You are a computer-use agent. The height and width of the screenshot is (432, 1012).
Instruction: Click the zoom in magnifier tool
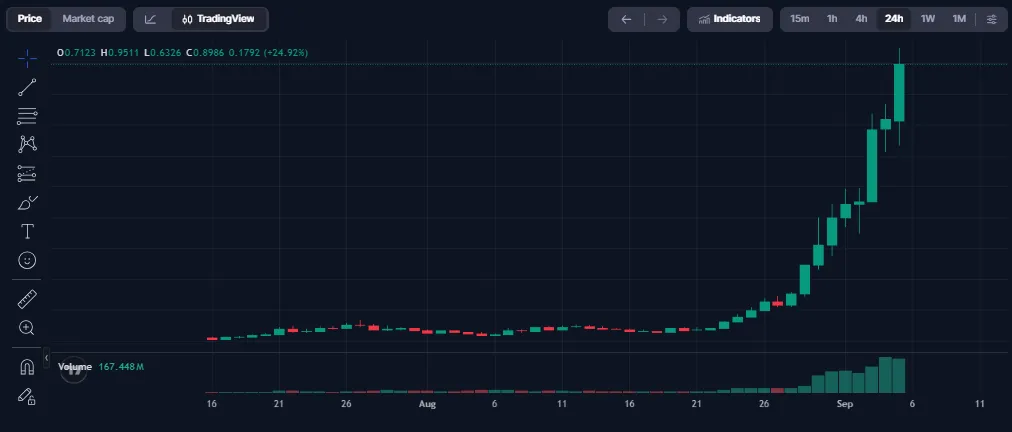point(27,328)
